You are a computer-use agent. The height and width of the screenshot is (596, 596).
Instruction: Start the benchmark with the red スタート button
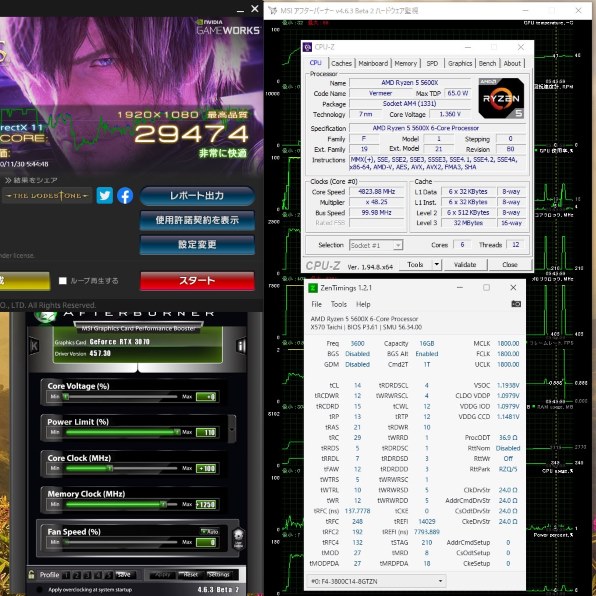(x=197, y=281)
